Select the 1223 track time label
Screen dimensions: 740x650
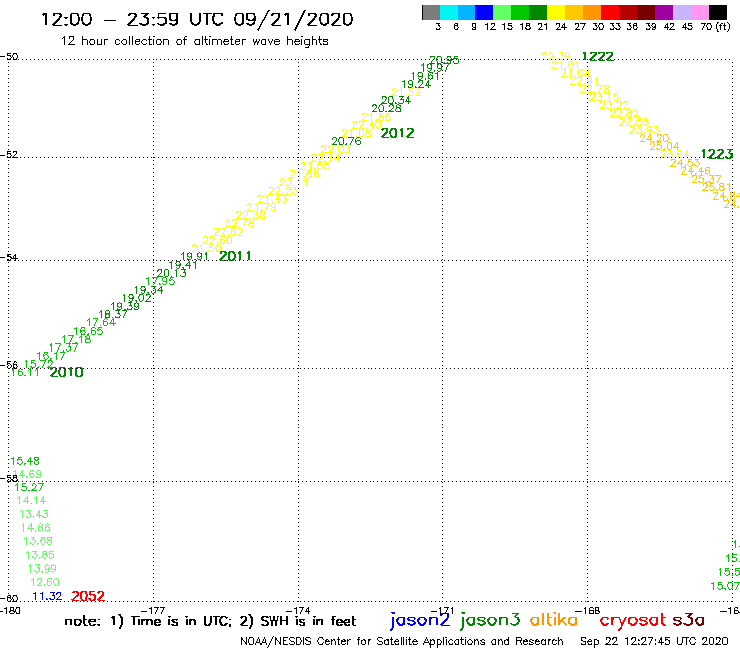coord(717,154)
